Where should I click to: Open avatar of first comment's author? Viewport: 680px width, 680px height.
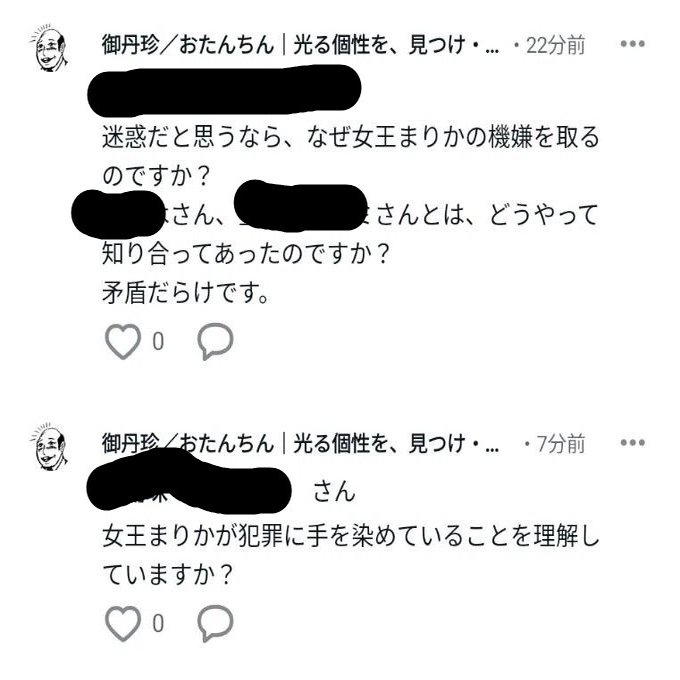[49, 48]
